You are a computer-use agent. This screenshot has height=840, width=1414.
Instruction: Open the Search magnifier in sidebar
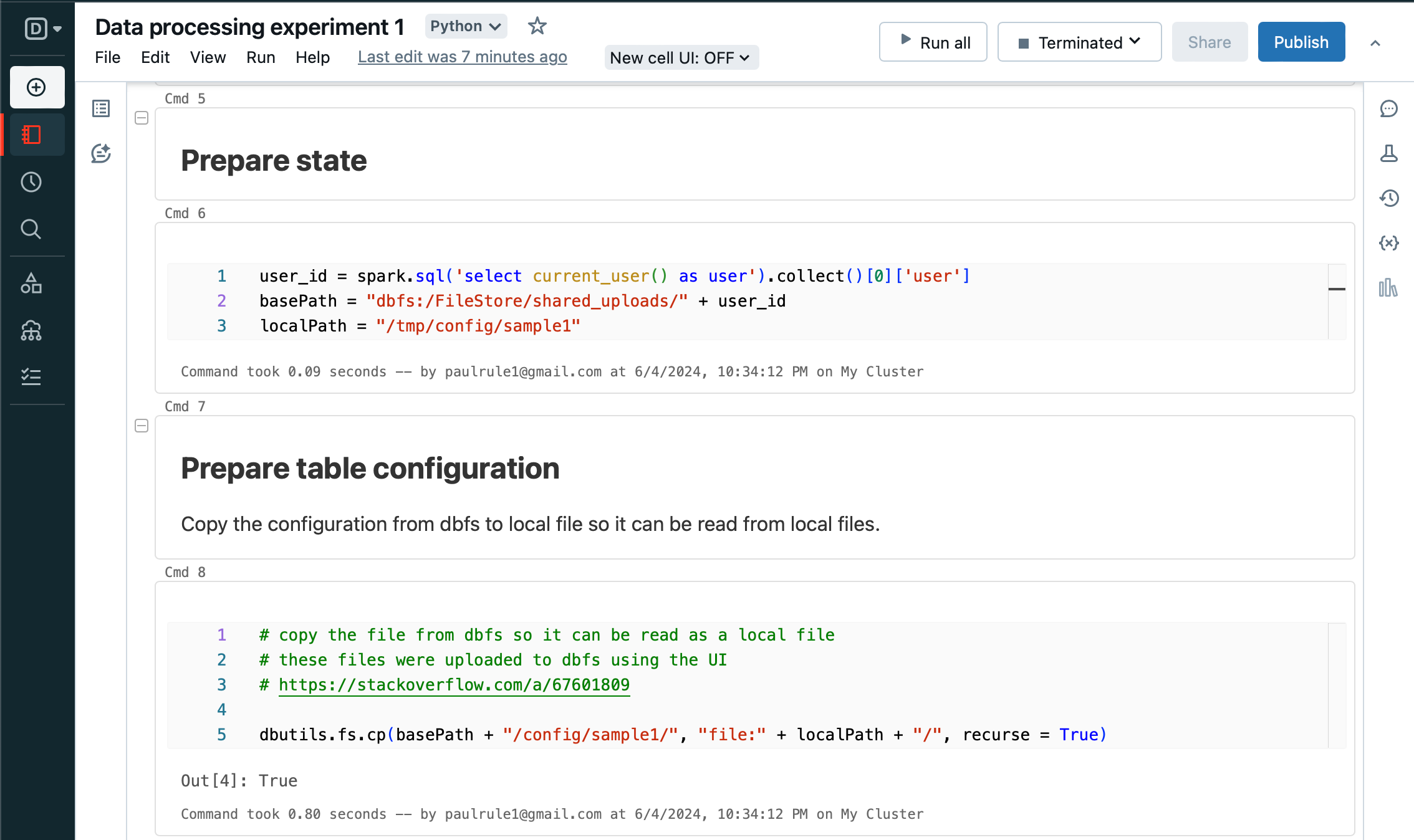[x=31, y=229]
